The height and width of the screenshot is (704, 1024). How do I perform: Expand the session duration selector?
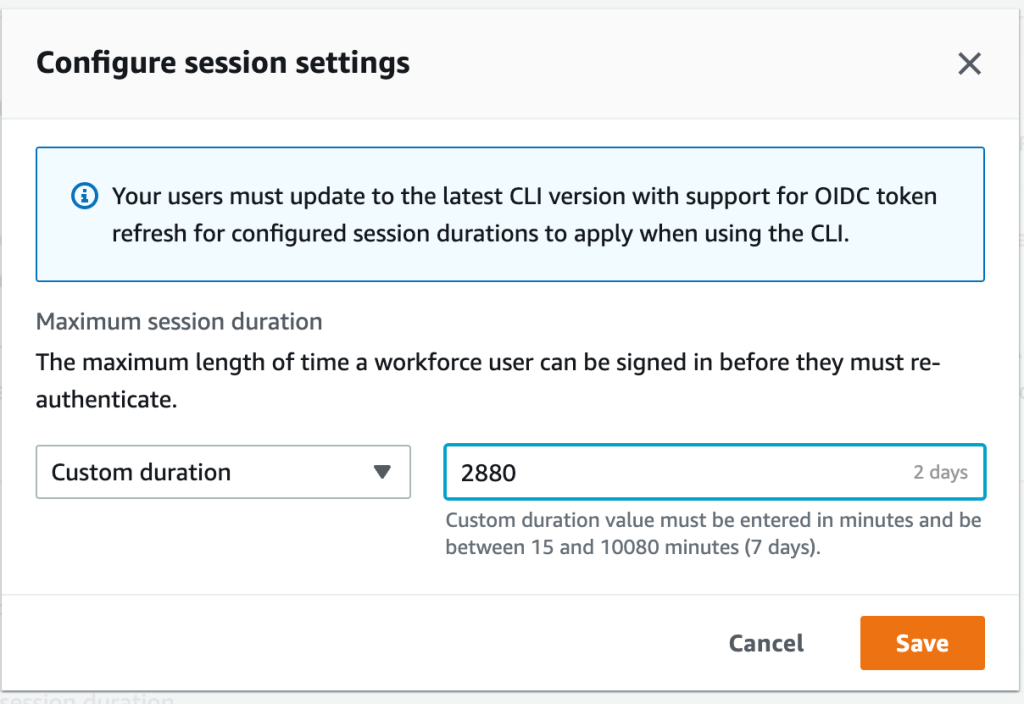pyautogui.click(x=222, y=471)
